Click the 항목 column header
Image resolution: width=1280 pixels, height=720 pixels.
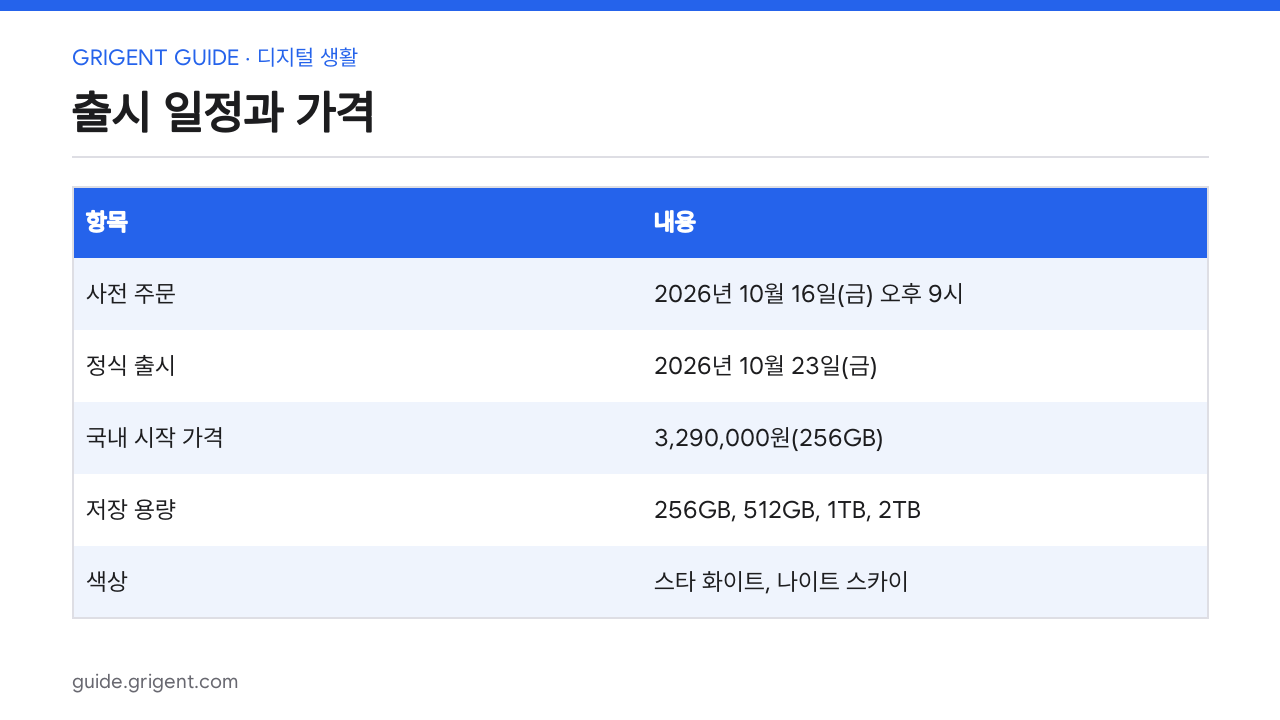click(x=357, y=223)
